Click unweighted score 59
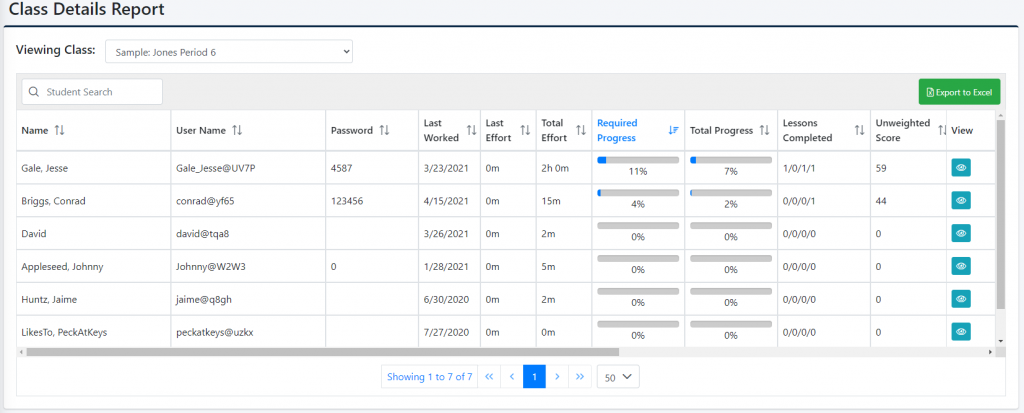 point(881,168)
